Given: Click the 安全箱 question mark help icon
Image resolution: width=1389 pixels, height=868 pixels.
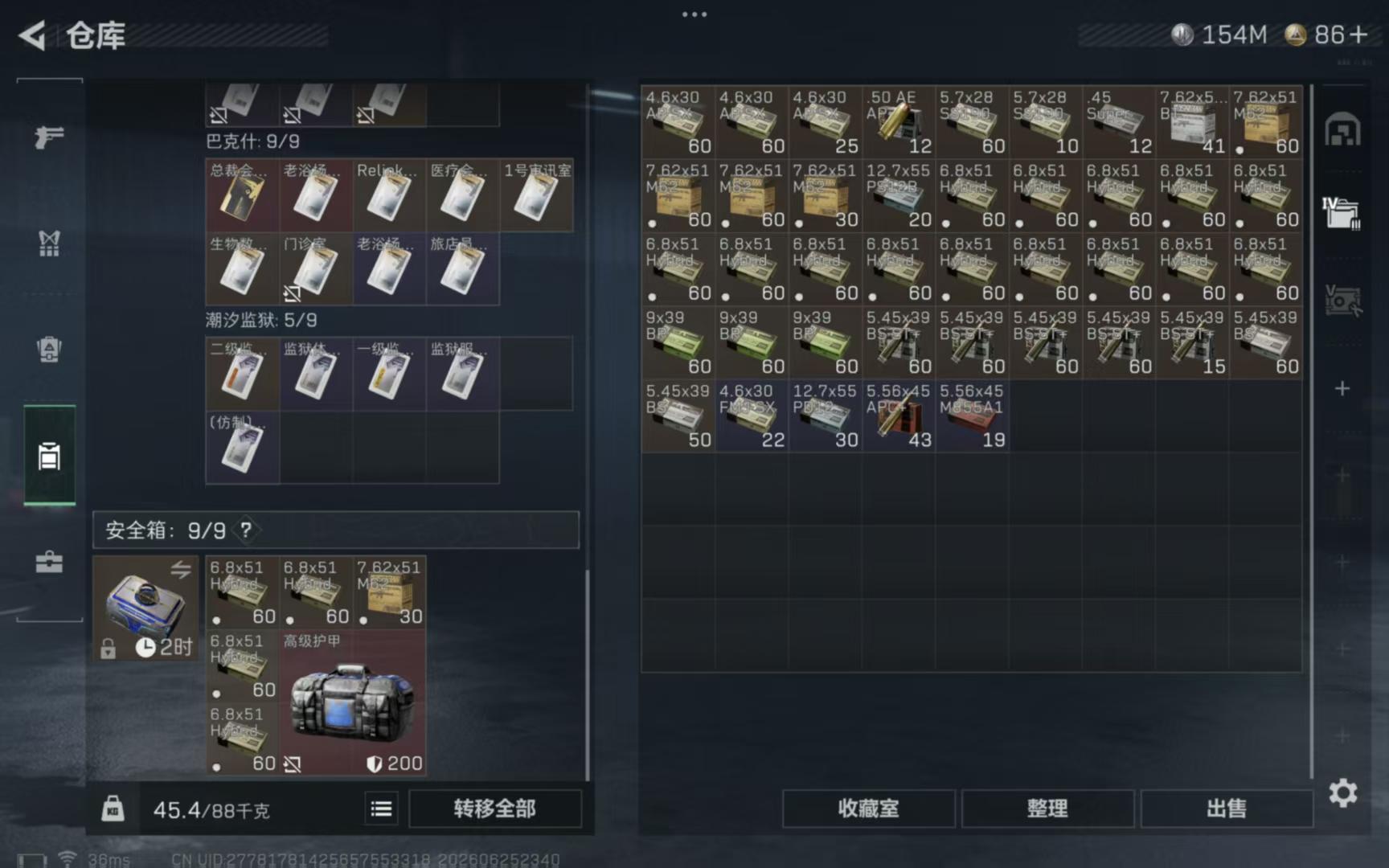Looking at the screenshot, I should point(246,530).
